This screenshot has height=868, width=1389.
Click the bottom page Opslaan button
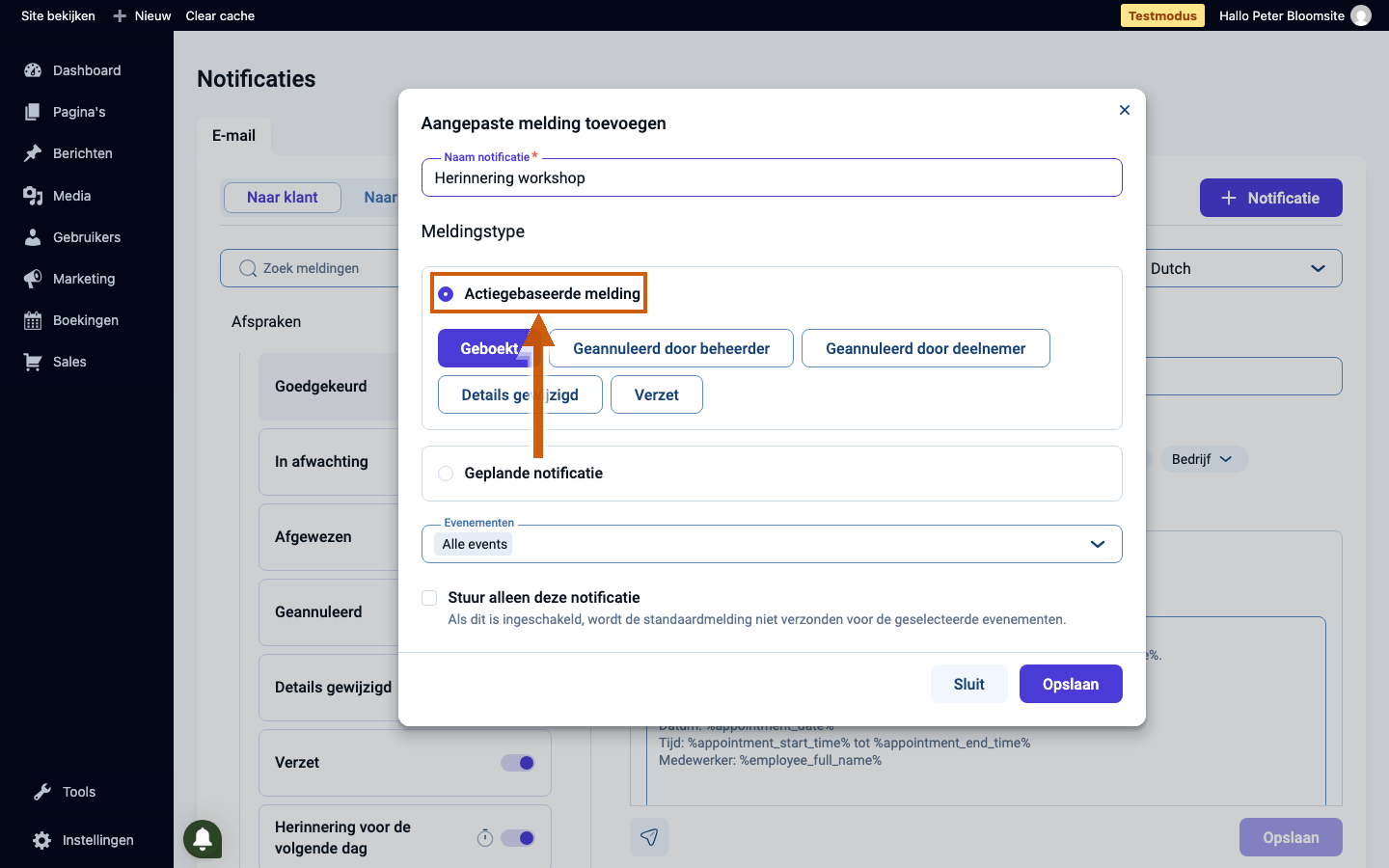pyautogui.click(x=1291, y=837)
